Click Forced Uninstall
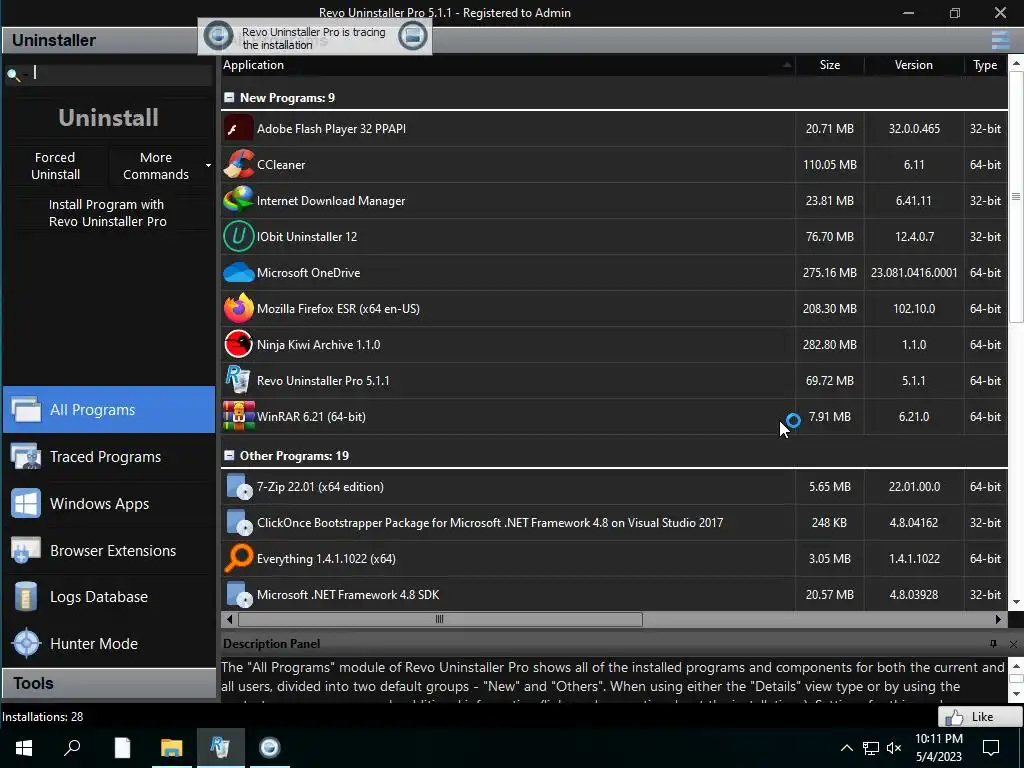 coord(56,166)
